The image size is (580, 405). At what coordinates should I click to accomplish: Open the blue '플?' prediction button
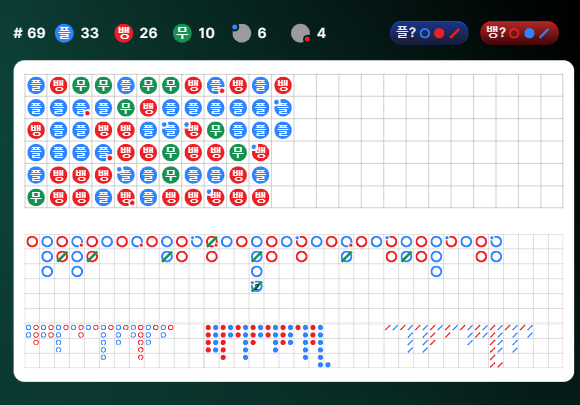coord(429,33)
